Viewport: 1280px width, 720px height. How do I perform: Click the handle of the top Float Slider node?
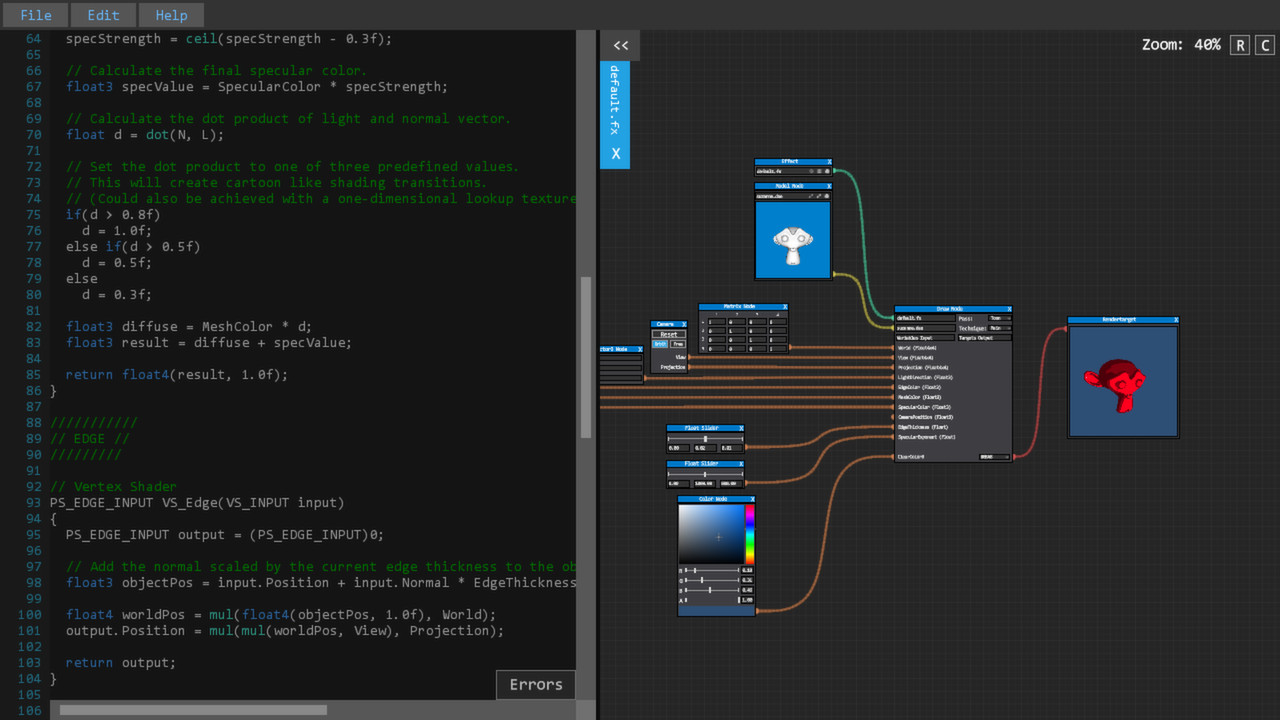pos(705,440)
